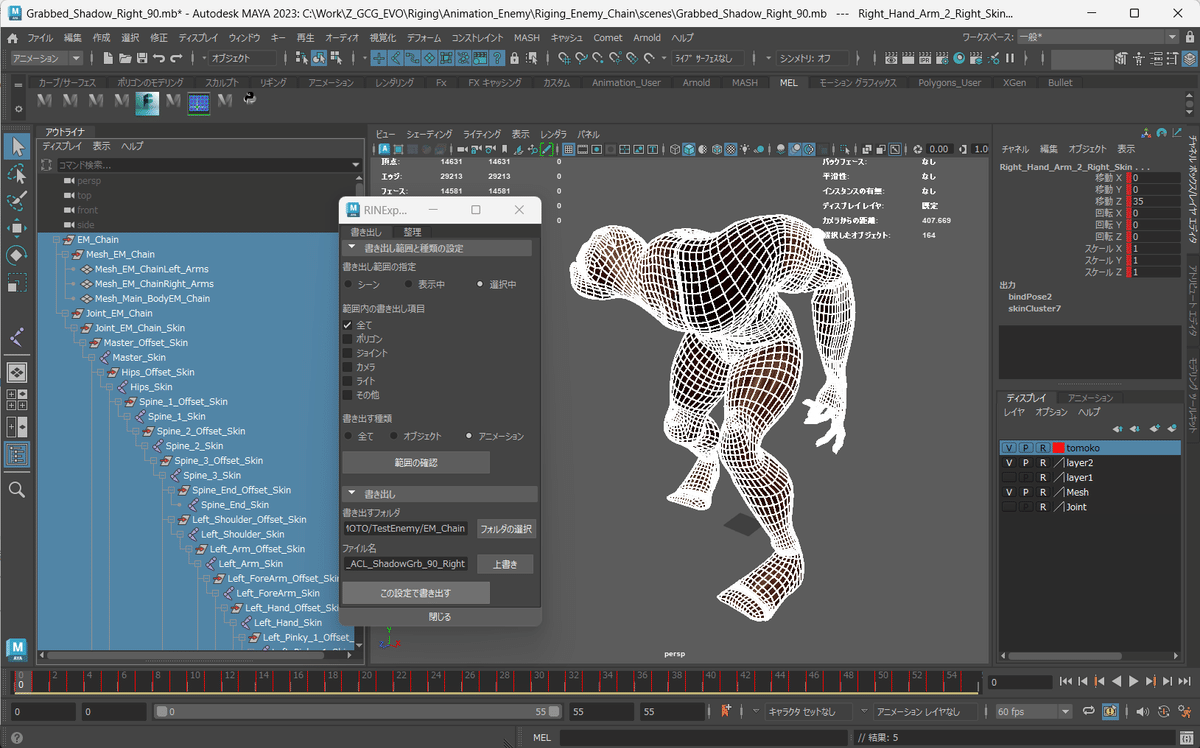1200x748 pixels.
Task: Open the アニメーション mode dropdown
Action: point(45,58)
